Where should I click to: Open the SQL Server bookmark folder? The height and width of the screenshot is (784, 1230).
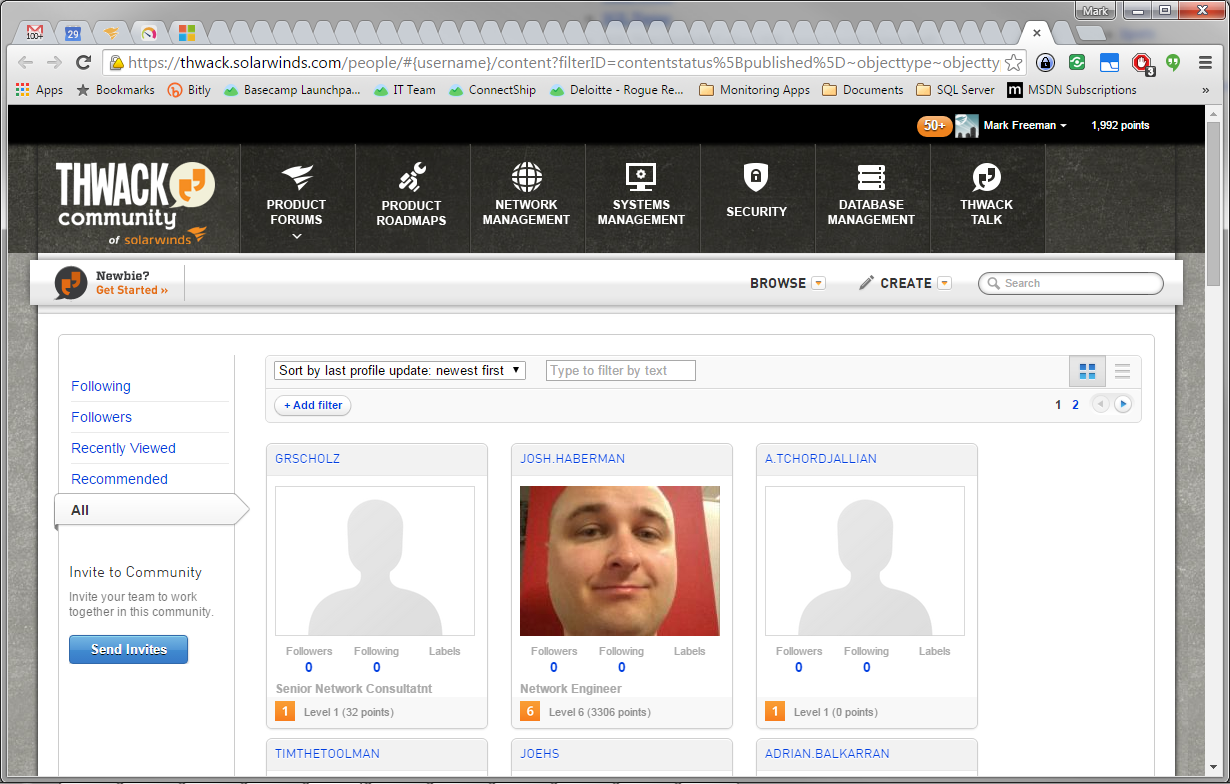(x=955, y=90)
